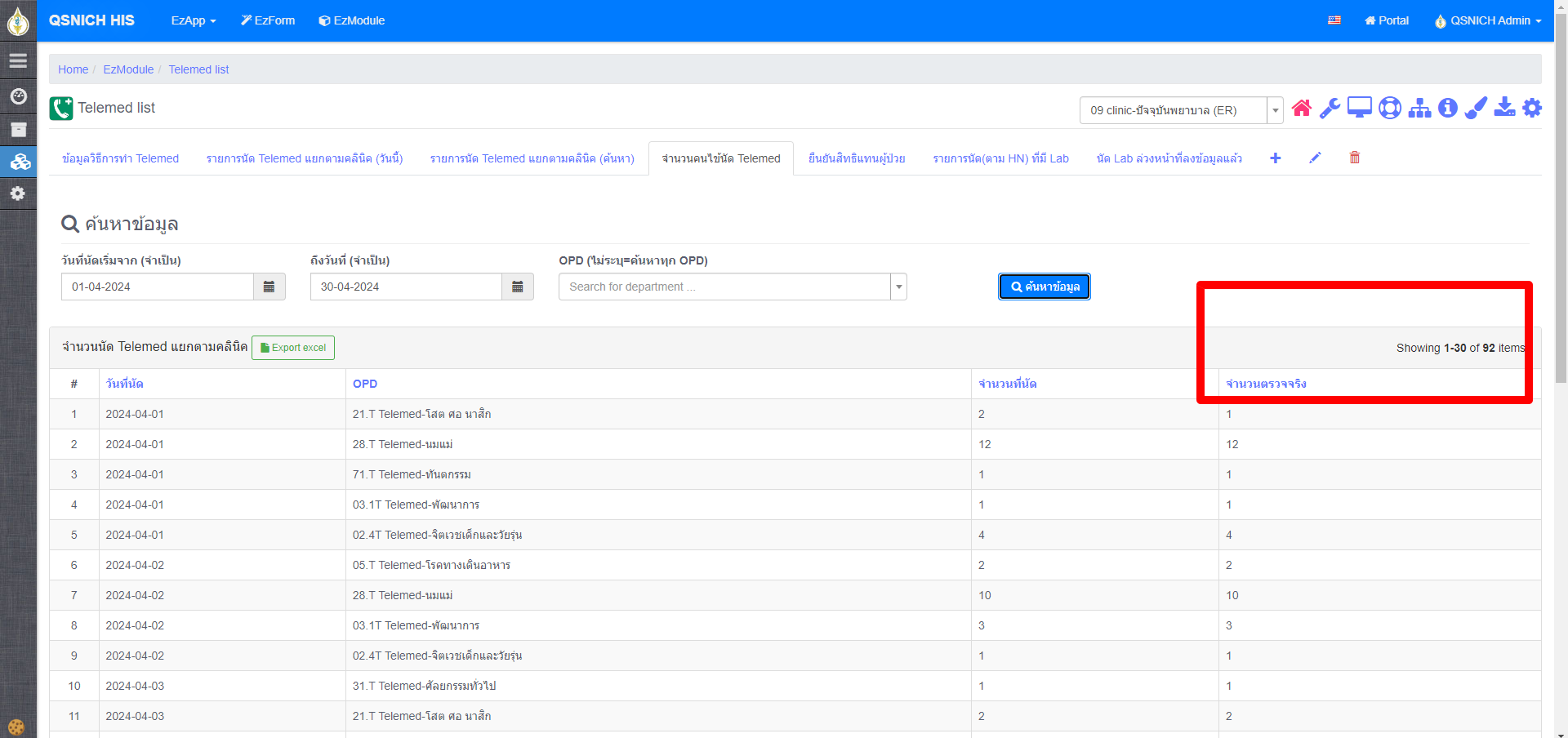Open start date calendar picker

(269, 287)
